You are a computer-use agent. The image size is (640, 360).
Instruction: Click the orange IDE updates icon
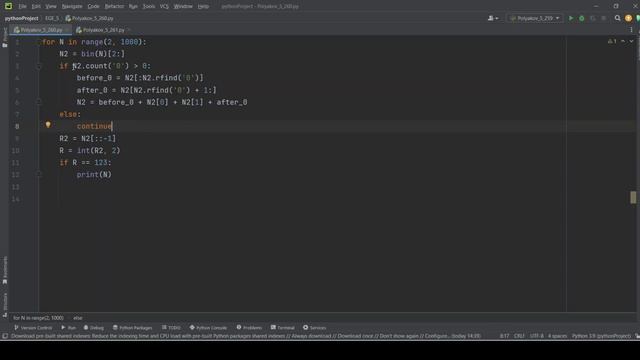coord(629,18)
